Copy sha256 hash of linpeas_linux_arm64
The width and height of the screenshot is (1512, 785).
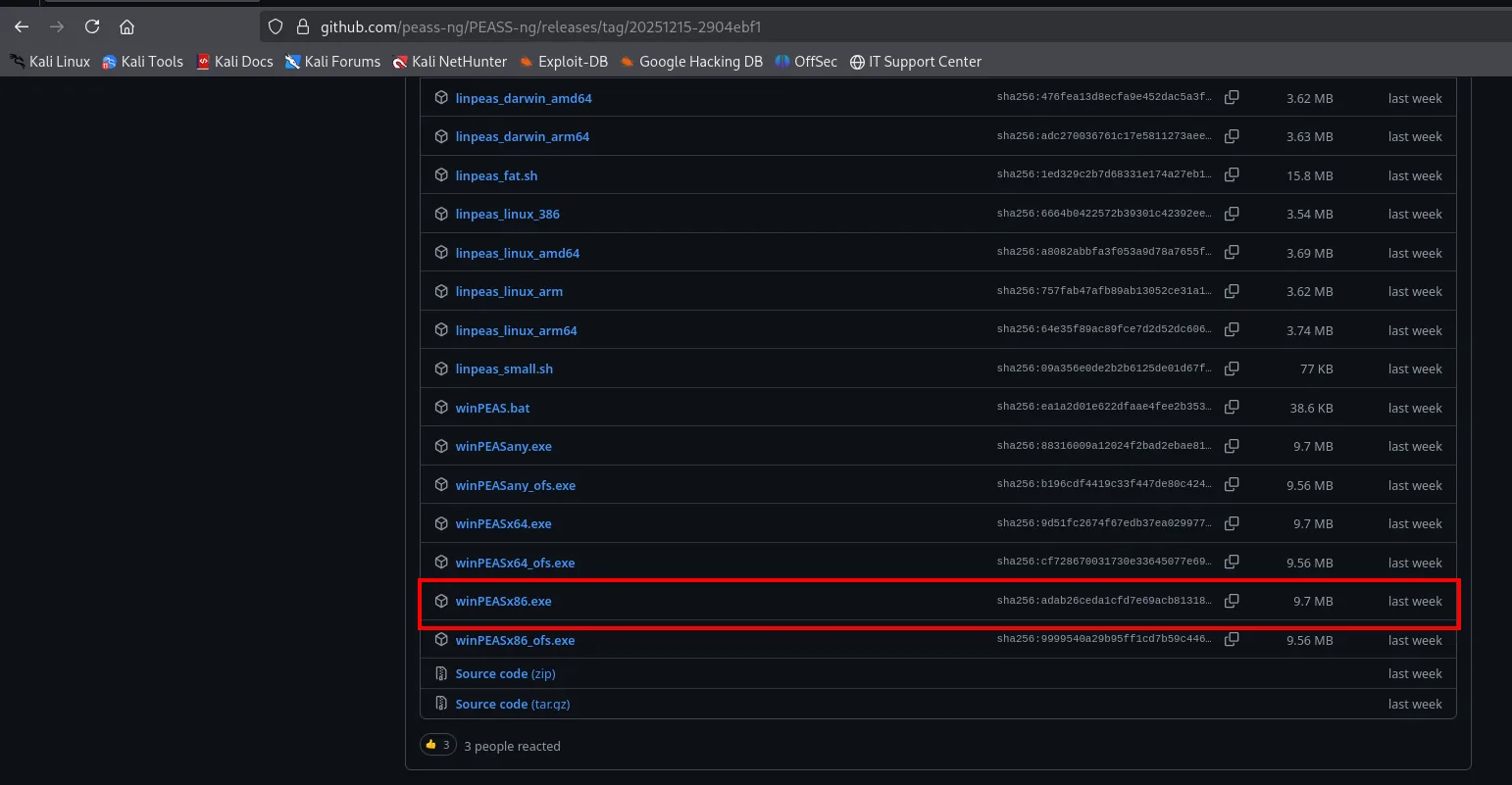(1232, 329)
